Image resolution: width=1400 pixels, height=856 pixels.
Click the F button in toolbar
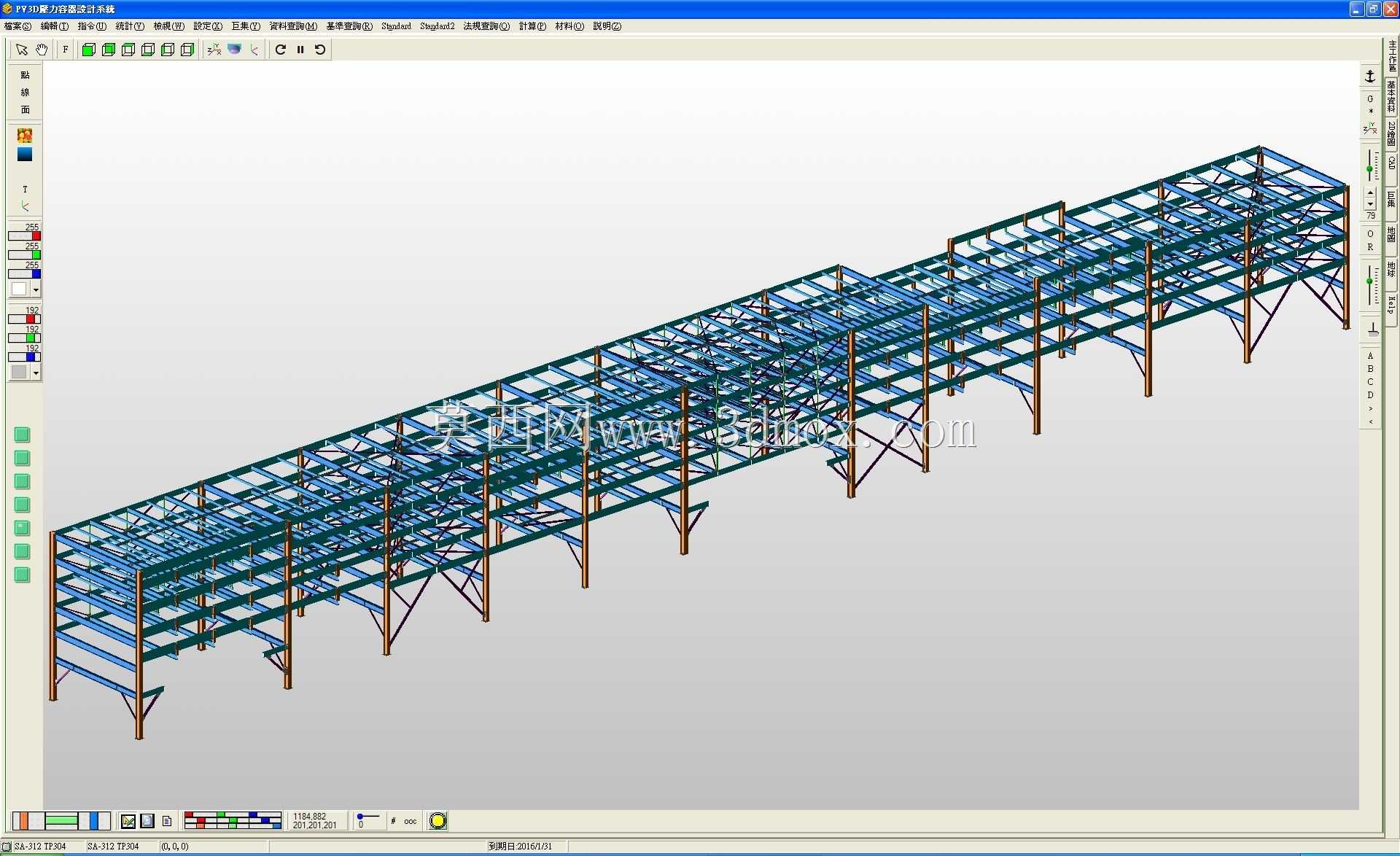(66, 50)
